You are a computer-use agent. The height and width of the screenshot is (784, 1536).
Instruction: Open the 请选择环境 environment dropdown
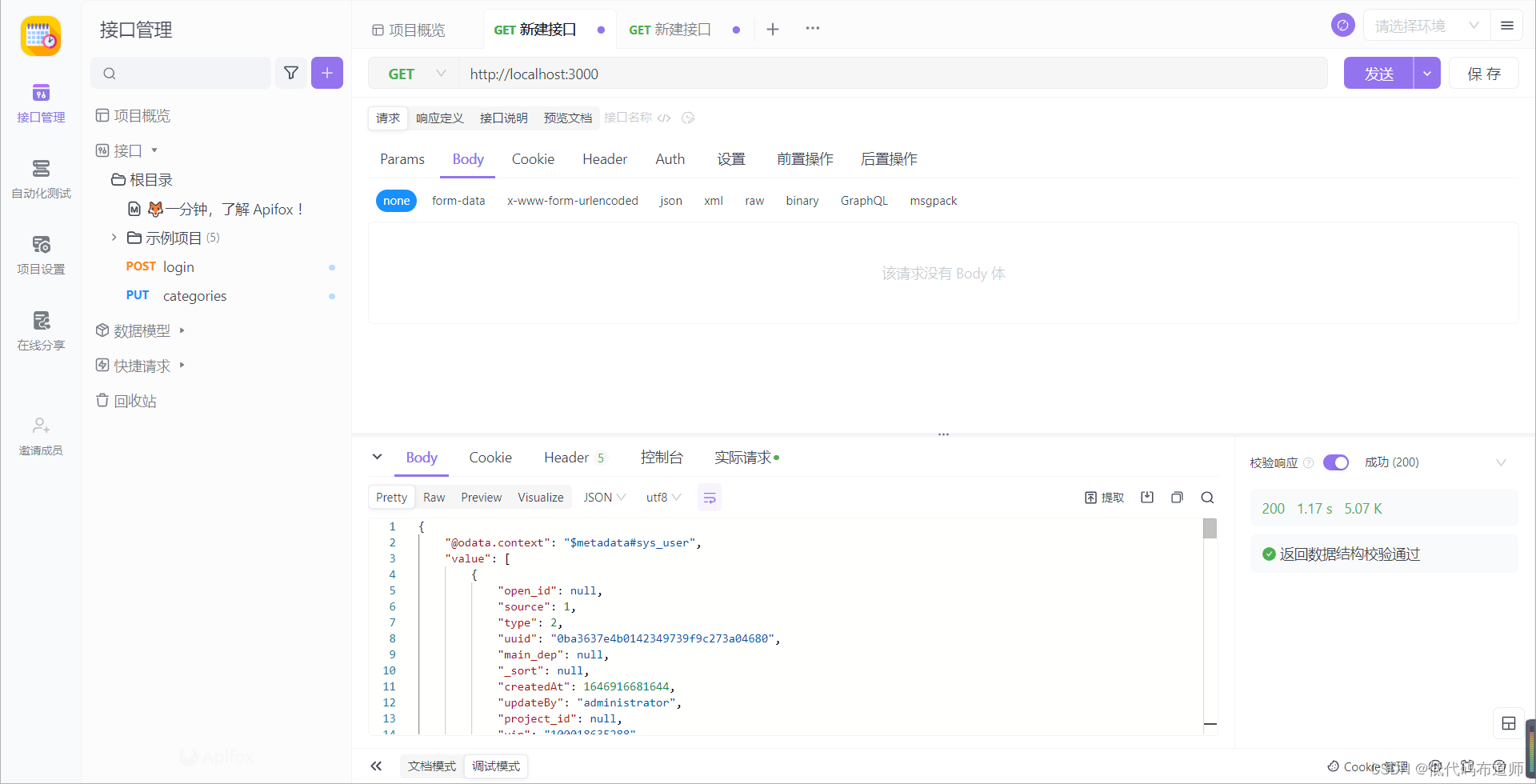pyautogui.click(x=1426, y=26)
